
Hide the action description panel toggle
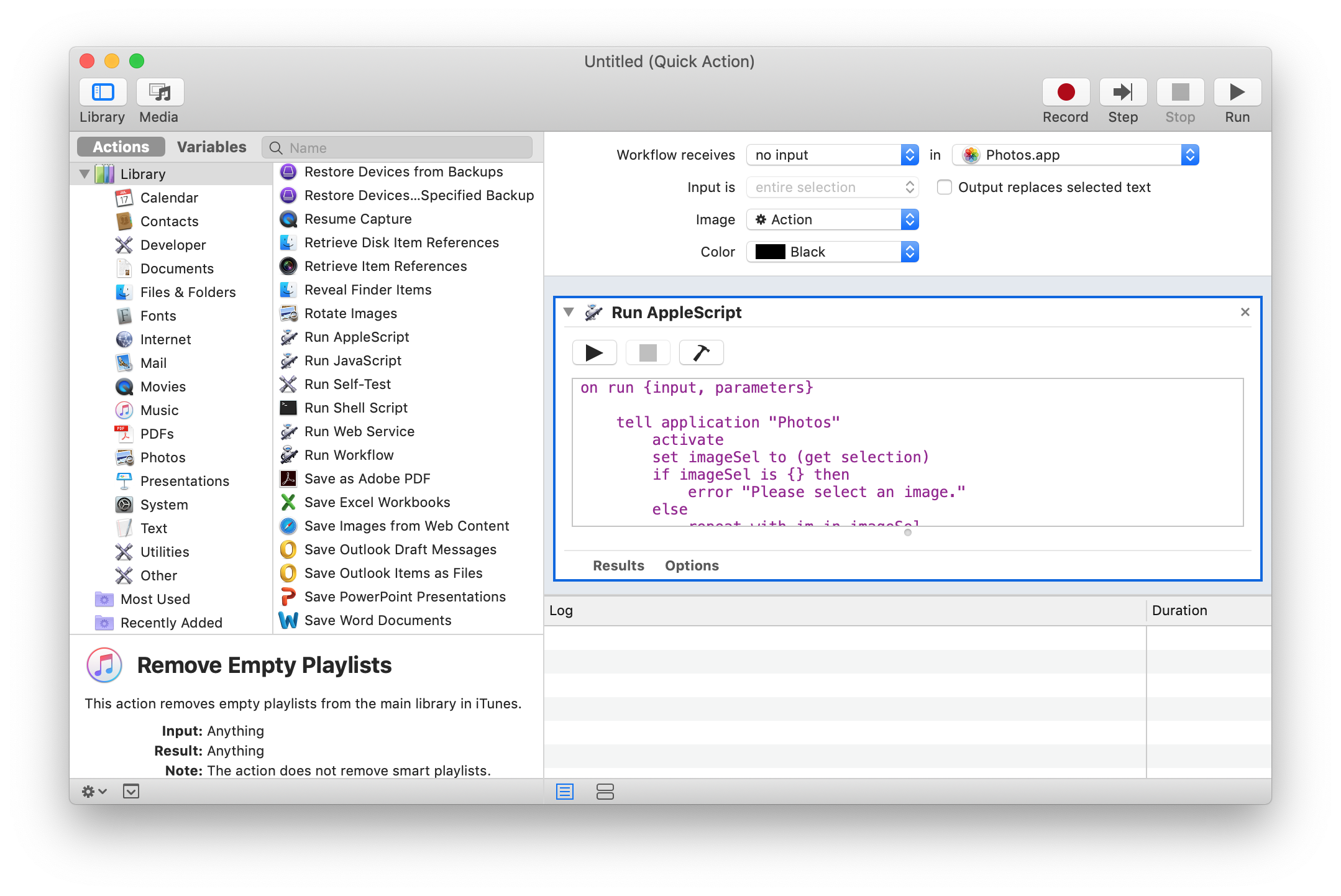pyautogui.click(x=131, y=792)
